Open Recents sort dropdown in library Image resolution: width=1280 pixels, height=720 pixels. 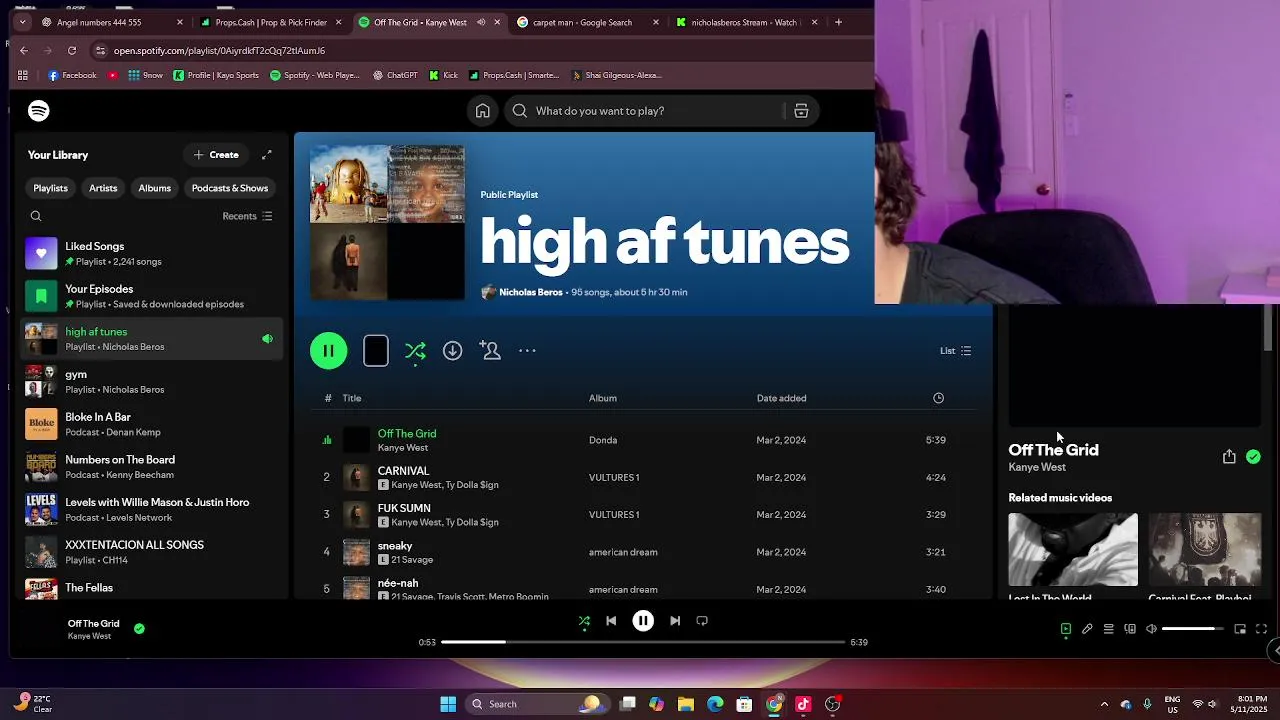point(247,216)
